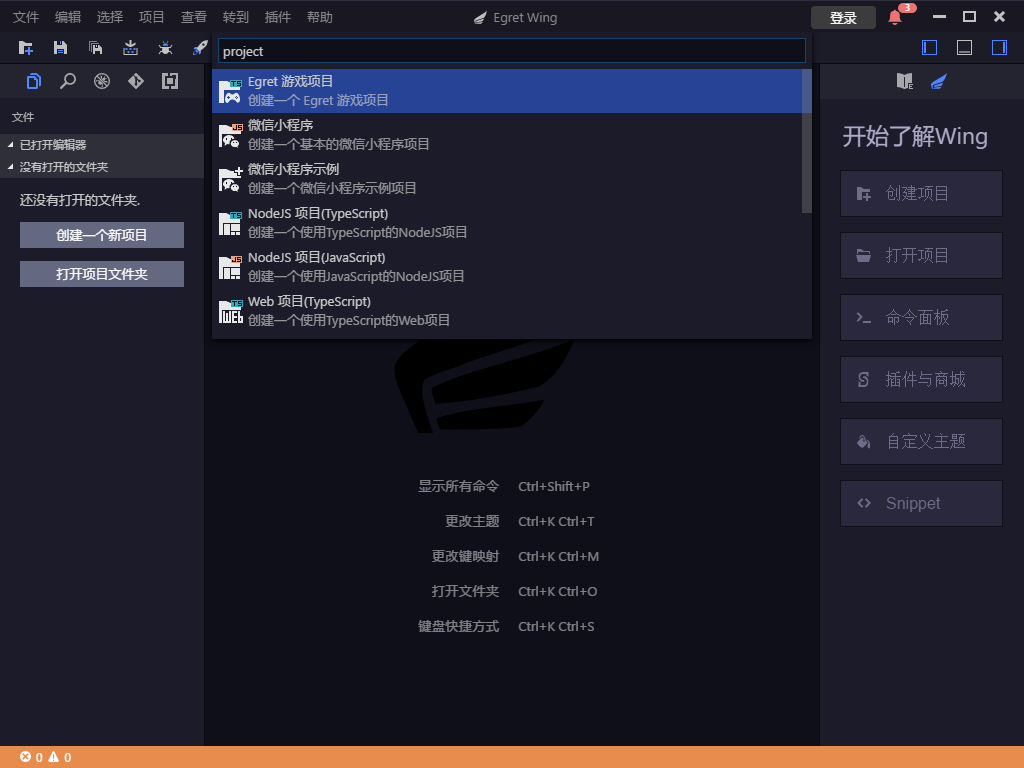Image resolution: width=1024 pixels, height=768 pixels.
Task: Click the save all toolbar icon
Action: [x=95, y=48]
